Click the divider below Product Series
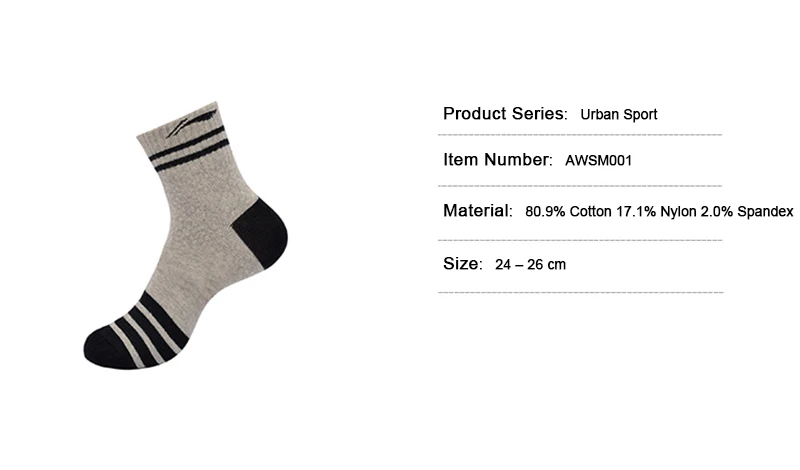Screen dimensions: 800x470 click(580, 135)
